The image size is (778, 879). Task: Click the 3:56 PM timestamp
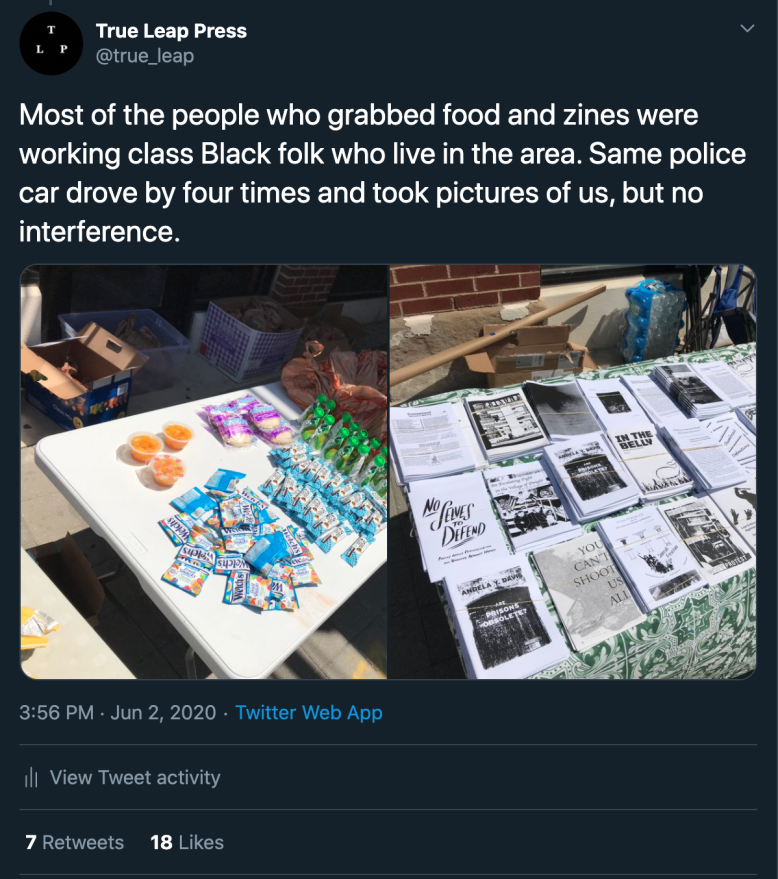tap(56, 713)
